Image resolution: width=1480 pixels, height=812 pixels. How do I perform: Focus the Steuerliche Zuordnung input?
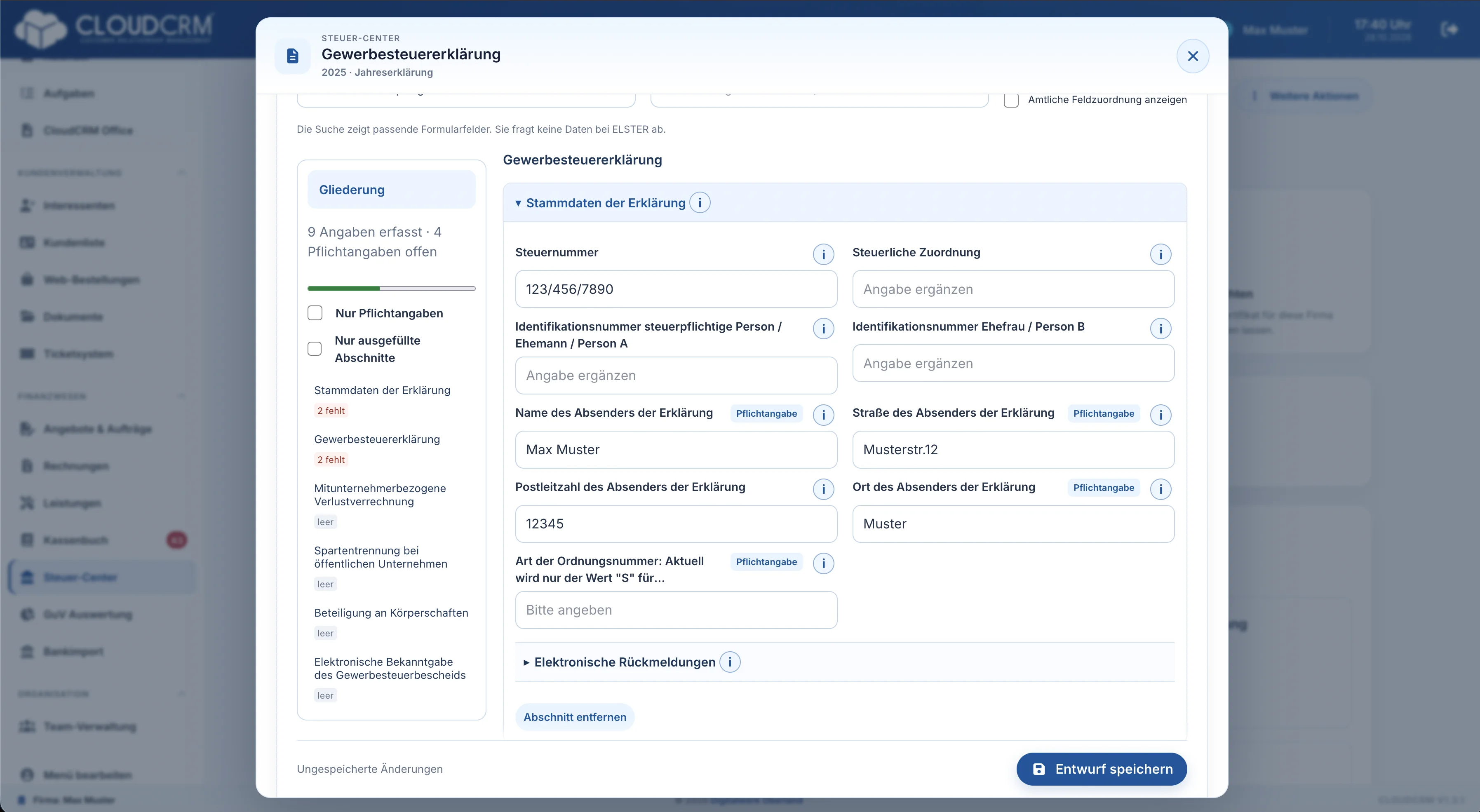coord(1013,289)
